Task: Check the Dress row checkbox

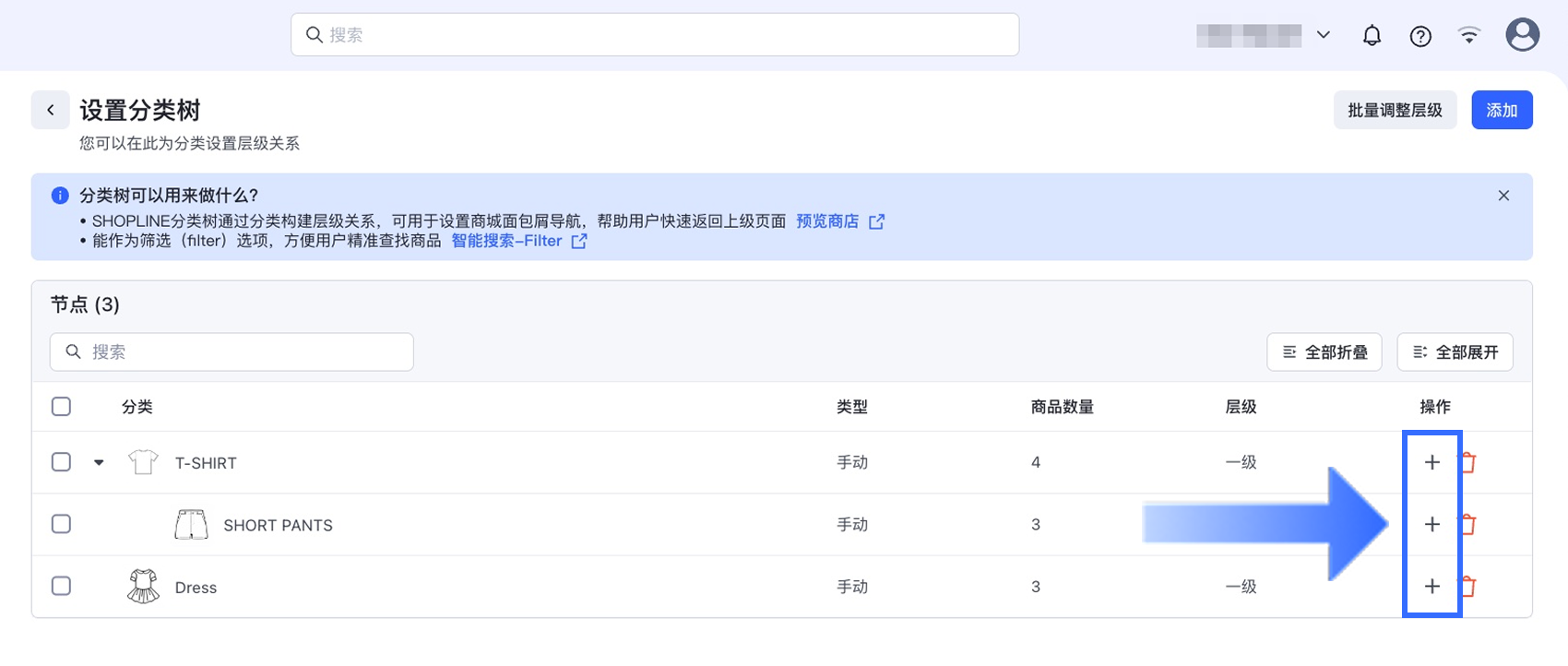Action: [61, 586]
